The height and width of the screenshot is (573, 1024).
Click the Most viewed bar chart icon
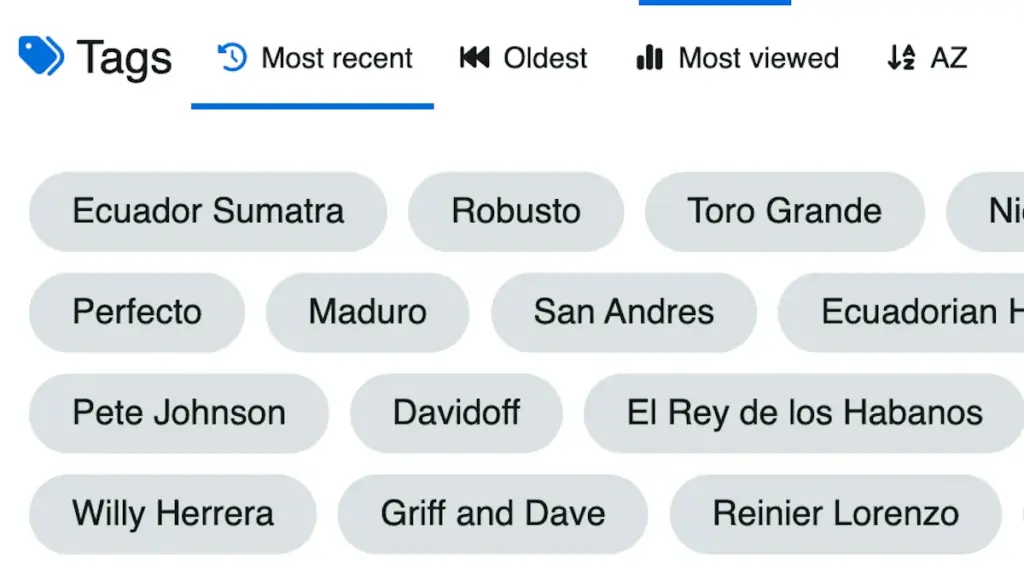(650, 58)
